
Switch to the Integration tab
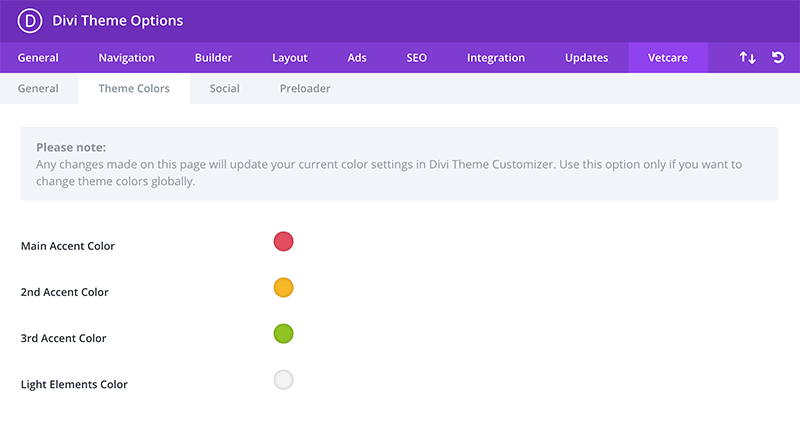[496, 58]
